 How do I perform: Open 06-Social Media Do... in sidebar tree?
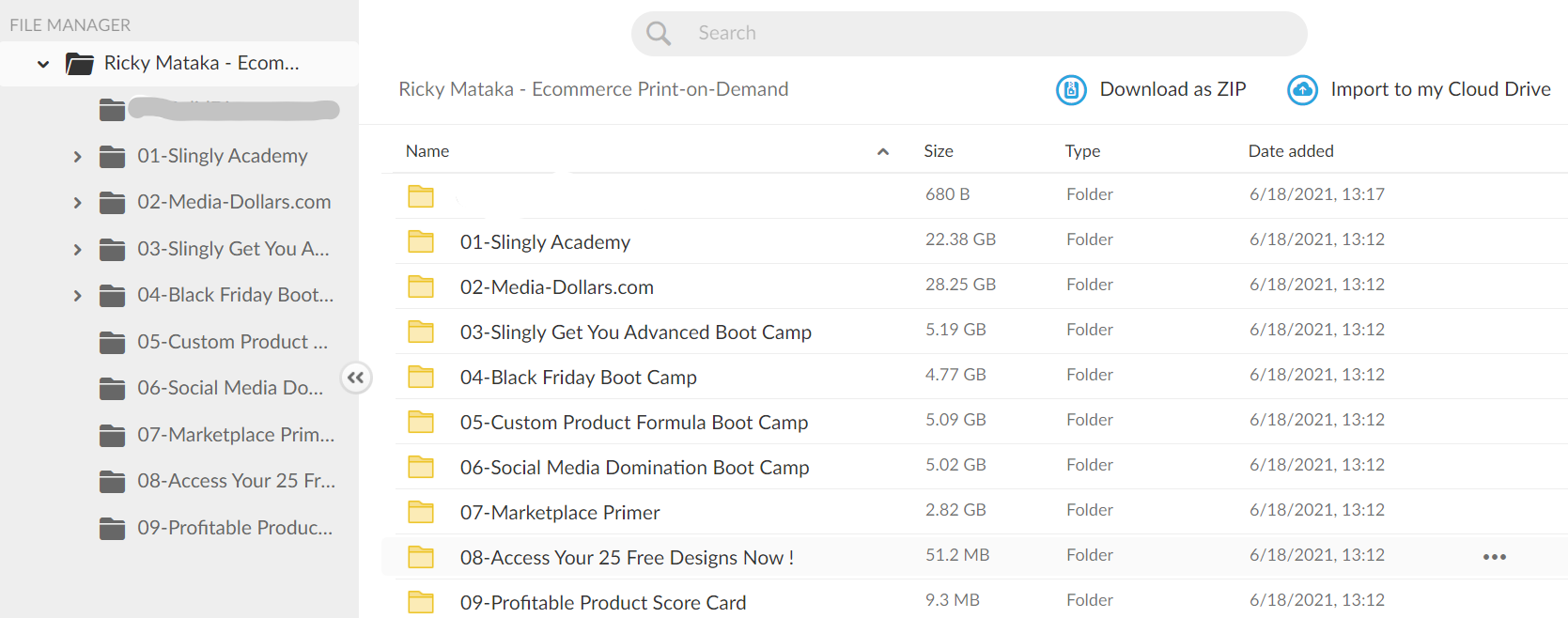coord(230,388)
